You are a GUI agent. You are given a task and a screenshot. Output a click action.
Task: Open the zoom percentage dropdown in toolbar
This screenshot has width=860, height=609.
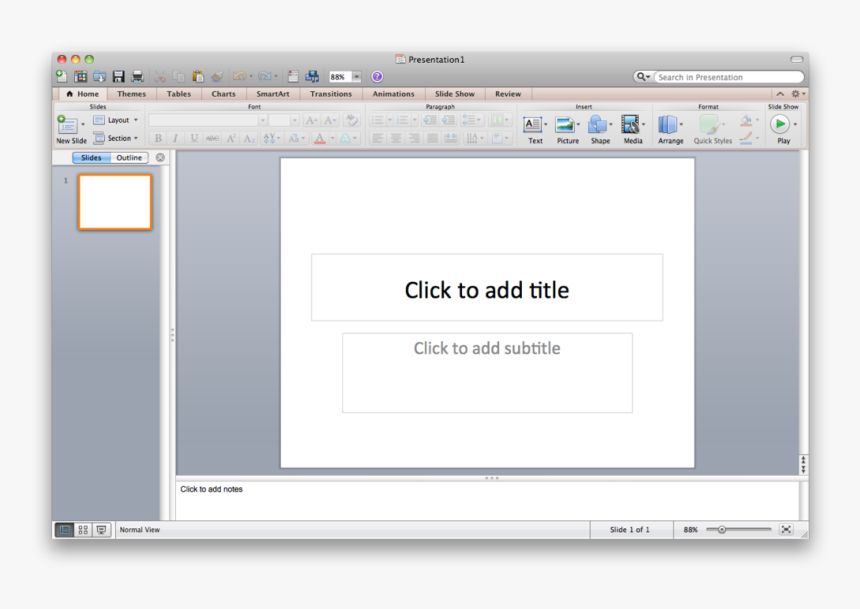(357, 76)
